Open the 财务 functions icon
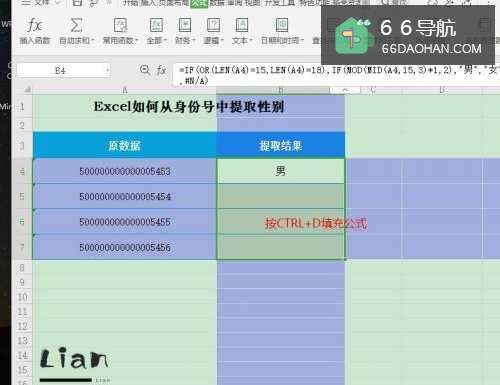500x385 pixels. click(185, 26)
